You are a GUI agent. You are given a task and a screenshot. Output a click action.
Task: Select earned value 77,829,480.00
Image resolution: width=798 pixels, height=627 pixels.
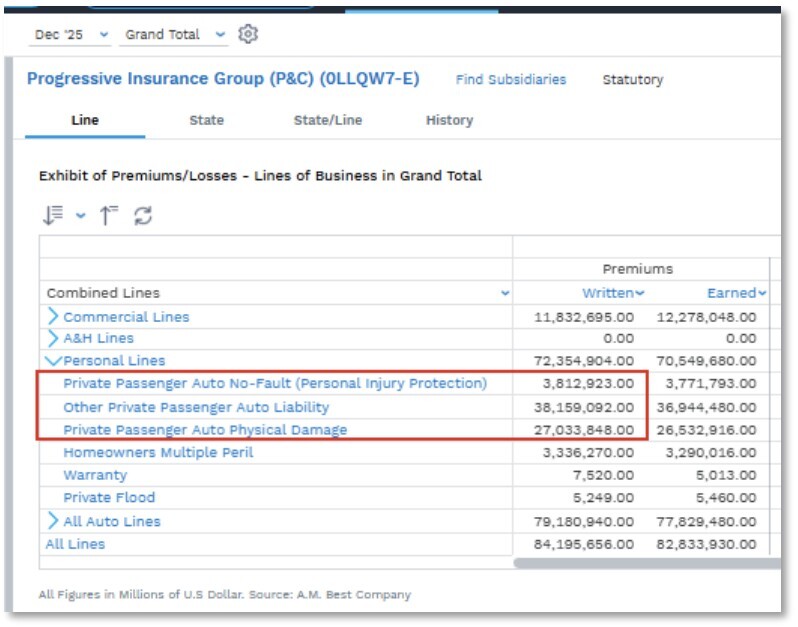706,522
